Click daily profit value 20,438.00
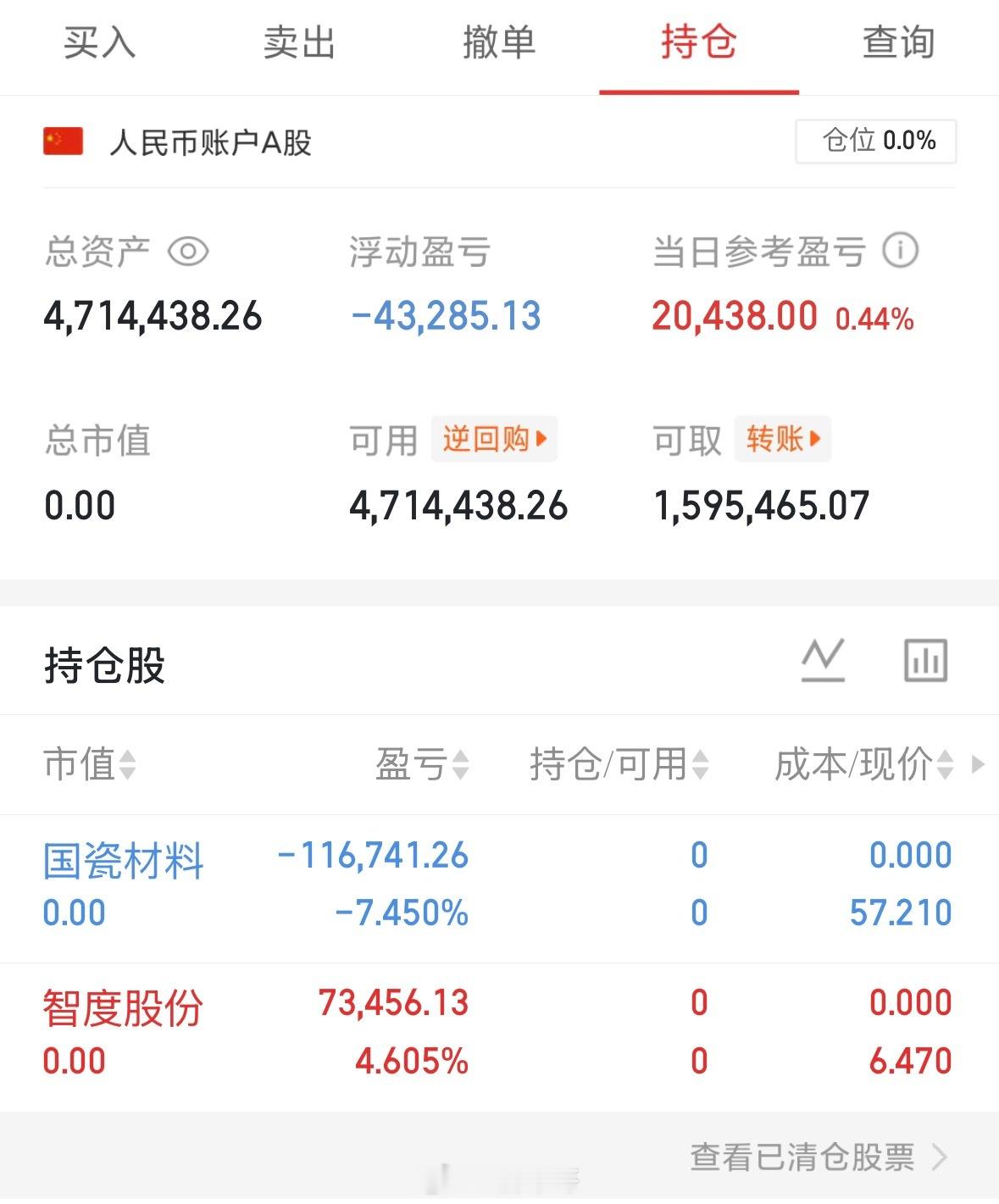 (735, 317)
